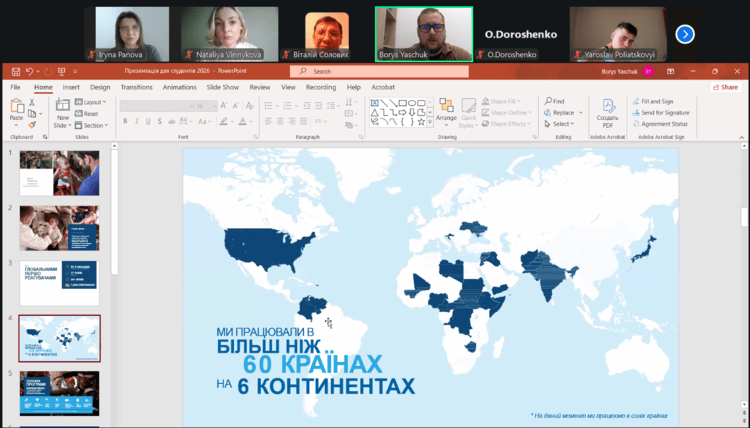Open the Section dropdown menu
The height and width of the screenshot is (428, 750).
(x=93, y=125)
